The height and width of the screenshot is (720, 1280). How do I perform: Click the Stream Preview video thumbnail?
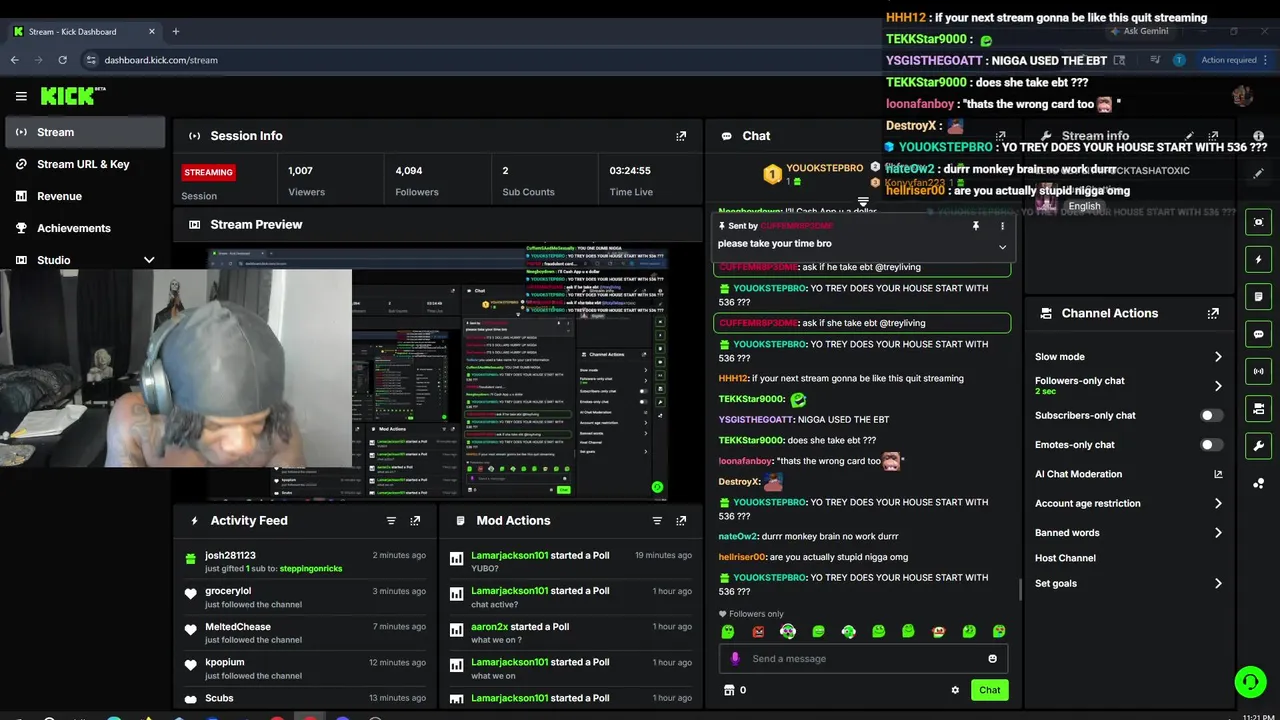437,373
